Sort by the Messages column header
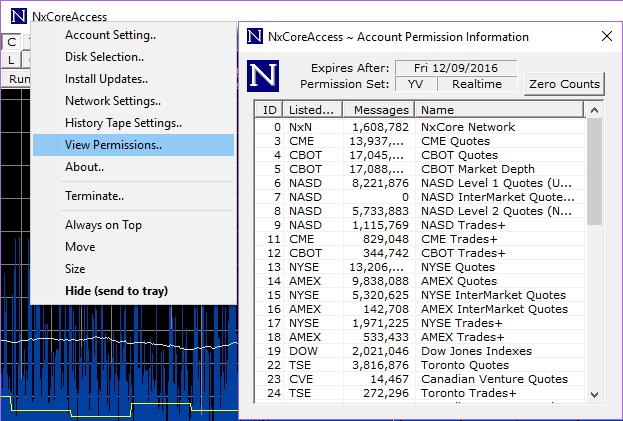Screen dimensions: 623x421 379,110
